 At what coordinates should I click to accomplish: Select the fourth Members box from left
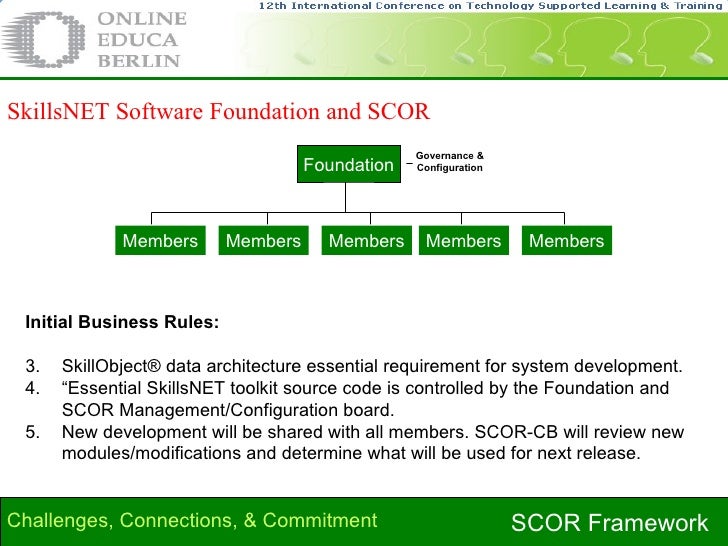tap(463, 240)
